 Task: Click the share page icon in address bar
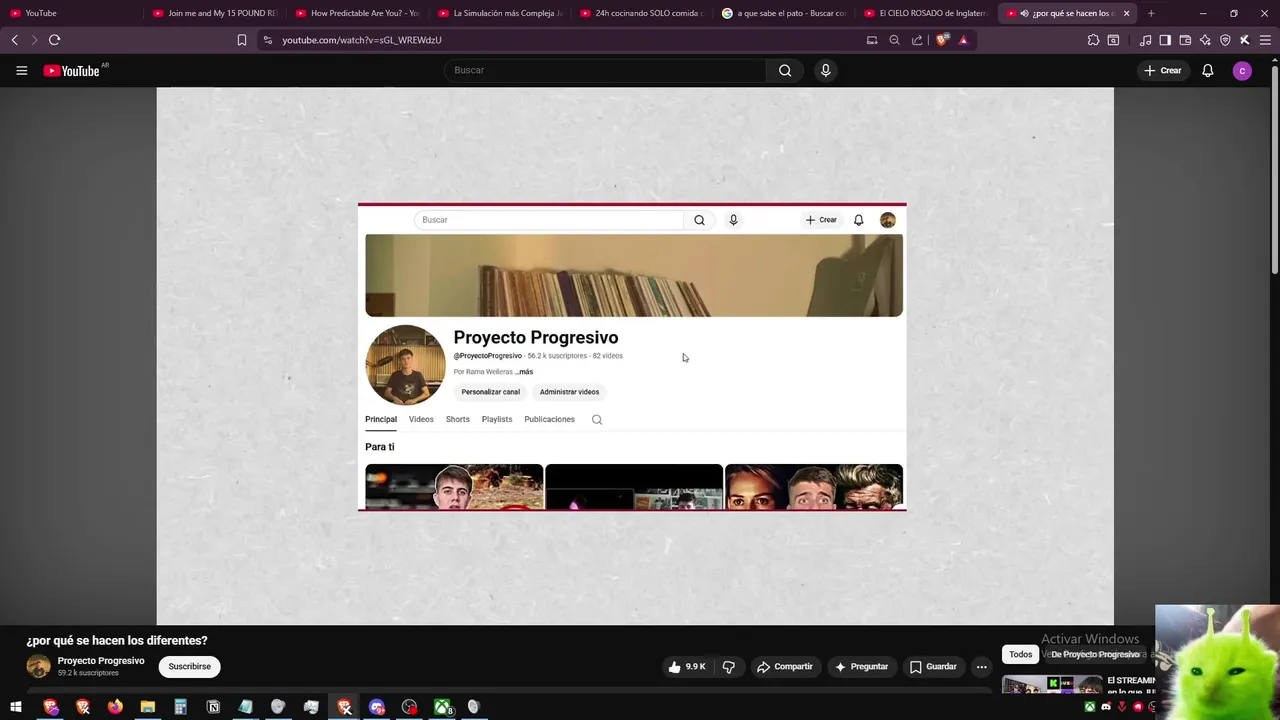917,40
